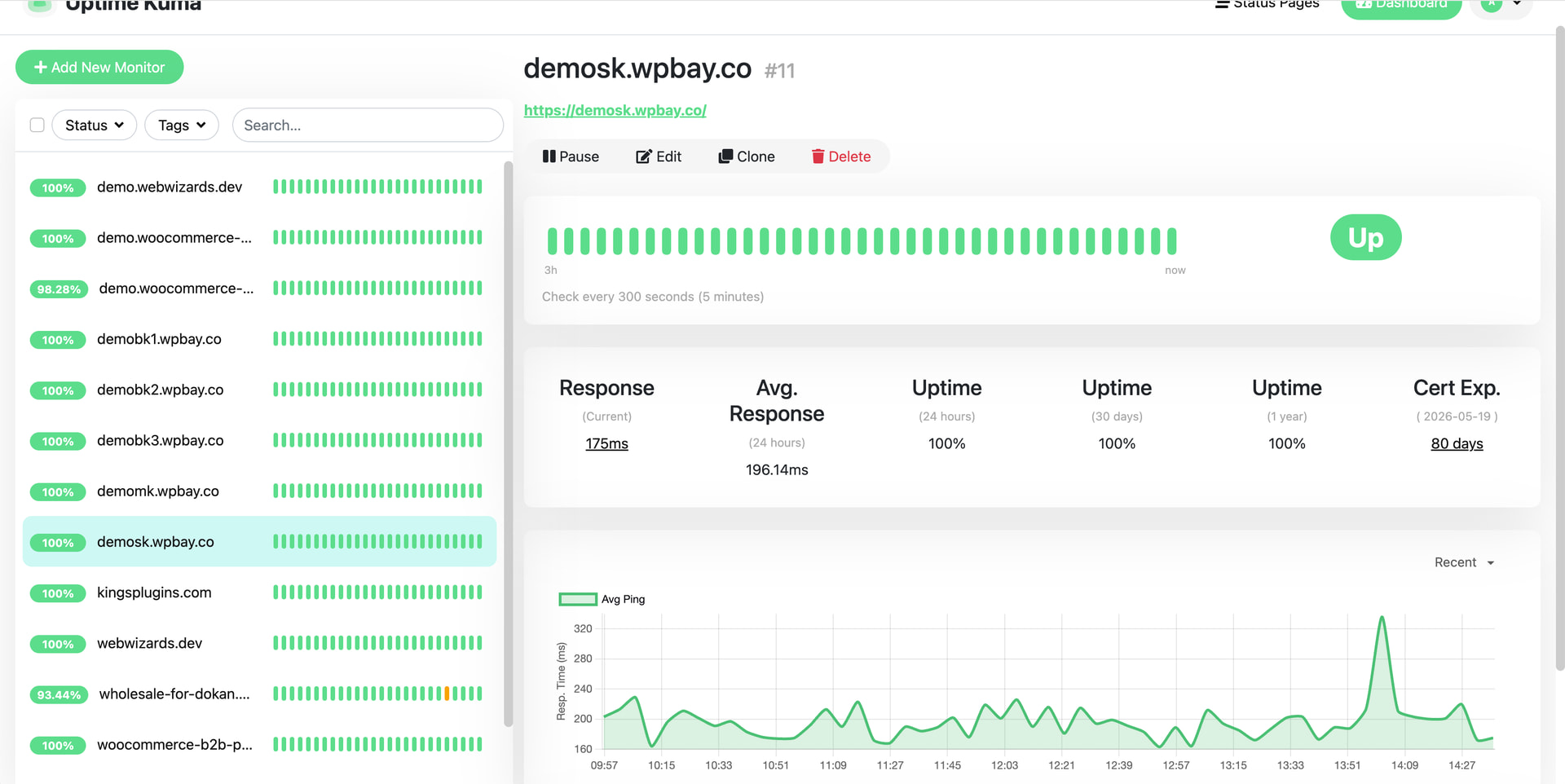The height and width of the screenshot is (784, 1565).
Task: Toggle the Avg Ping legend dataset
Action: [578, 599]
